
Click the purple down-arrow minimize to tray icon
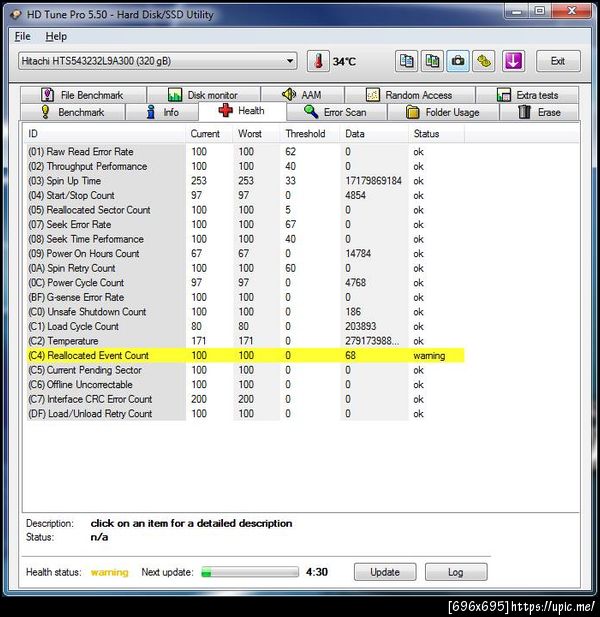tap(513, 61)
